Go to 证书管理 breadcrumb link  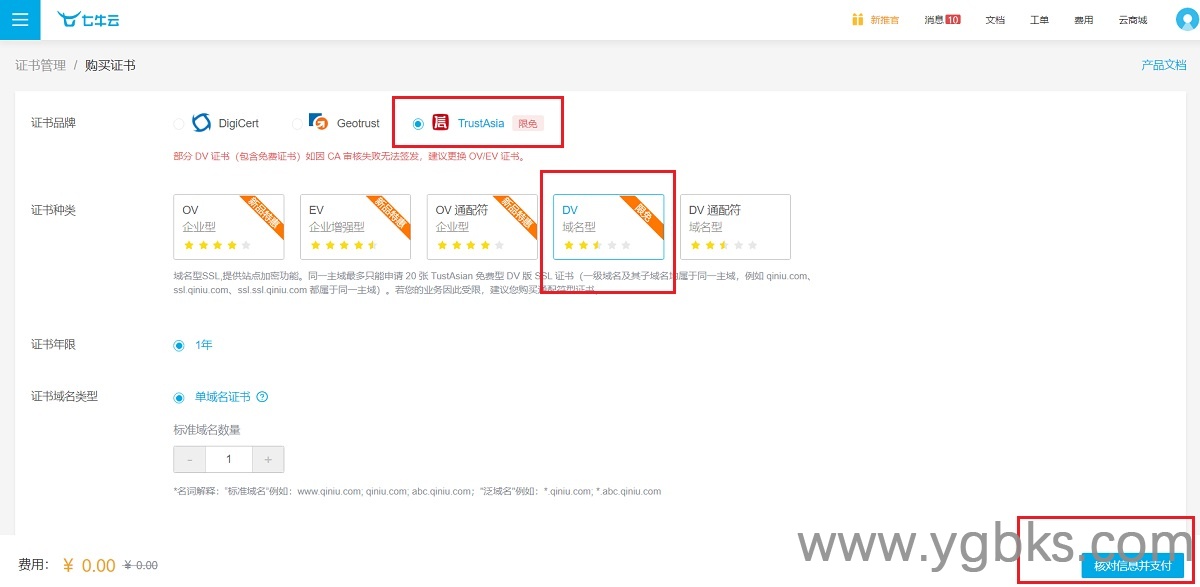(x=40, y=65)
